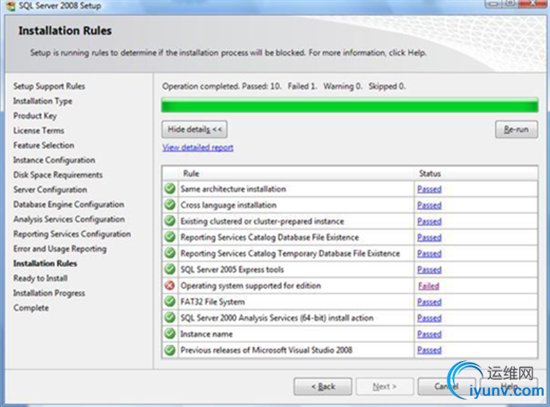Click green check icon for Cross language installation
Viewport: 550px width, 407px height.
coord(170,205)
